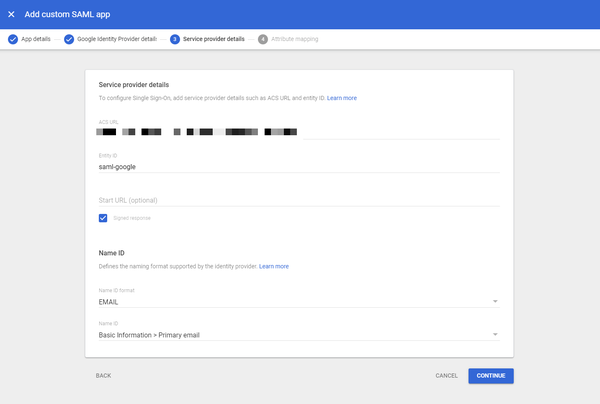Click the BACK button
The width and height of the screenshot is (600, 404).
103,376
